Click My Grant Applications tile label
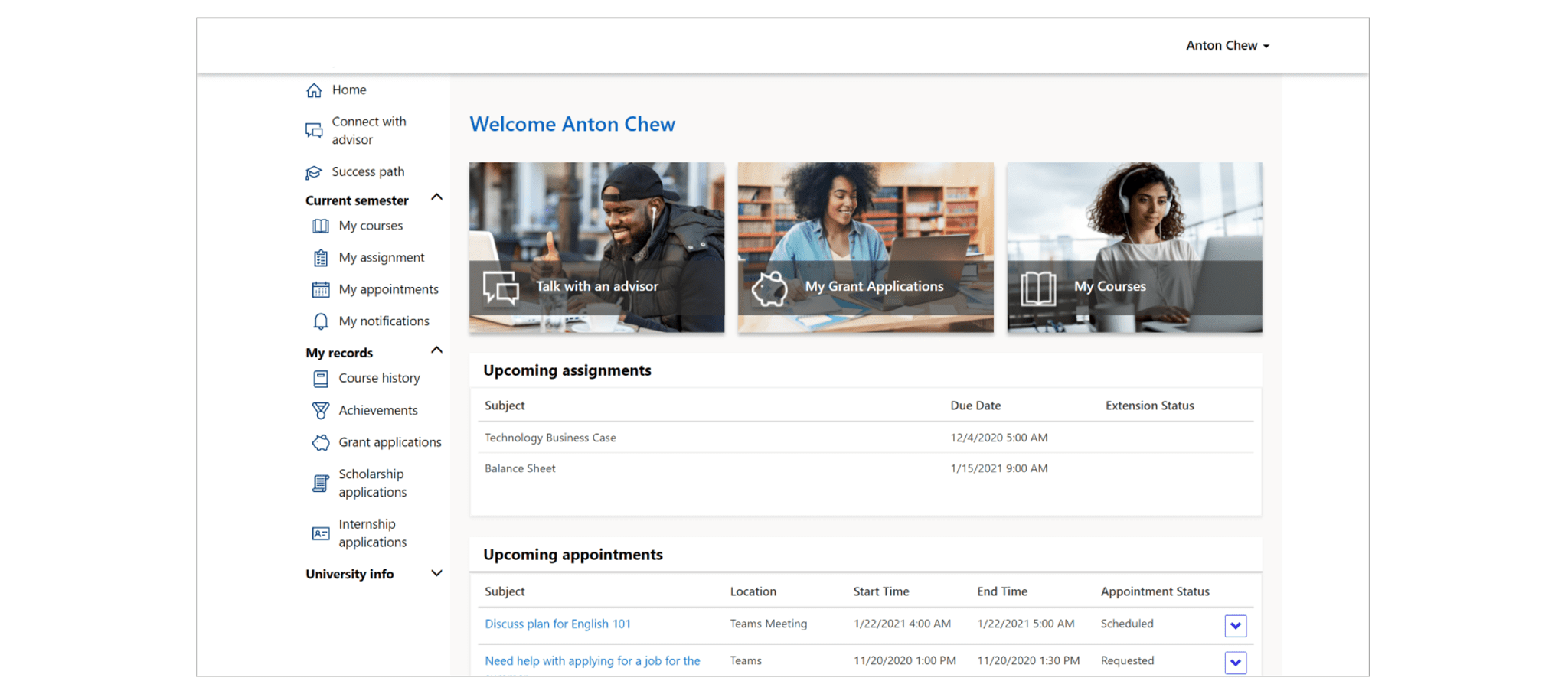Screen dimensions: 1568x694 tap(874, 286)
